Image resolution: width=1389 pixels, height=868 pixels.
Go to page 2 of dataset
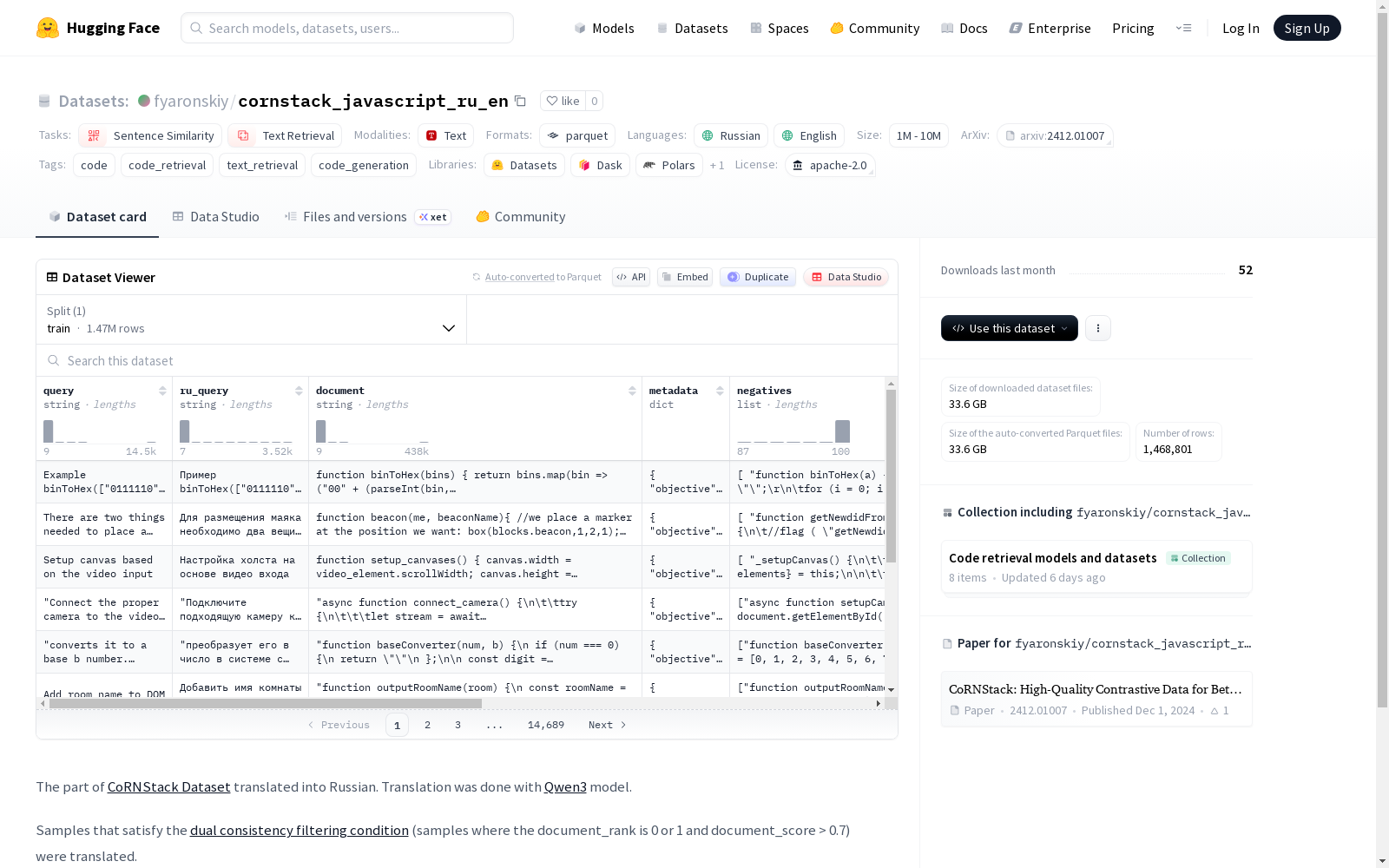tap(427, 725)
